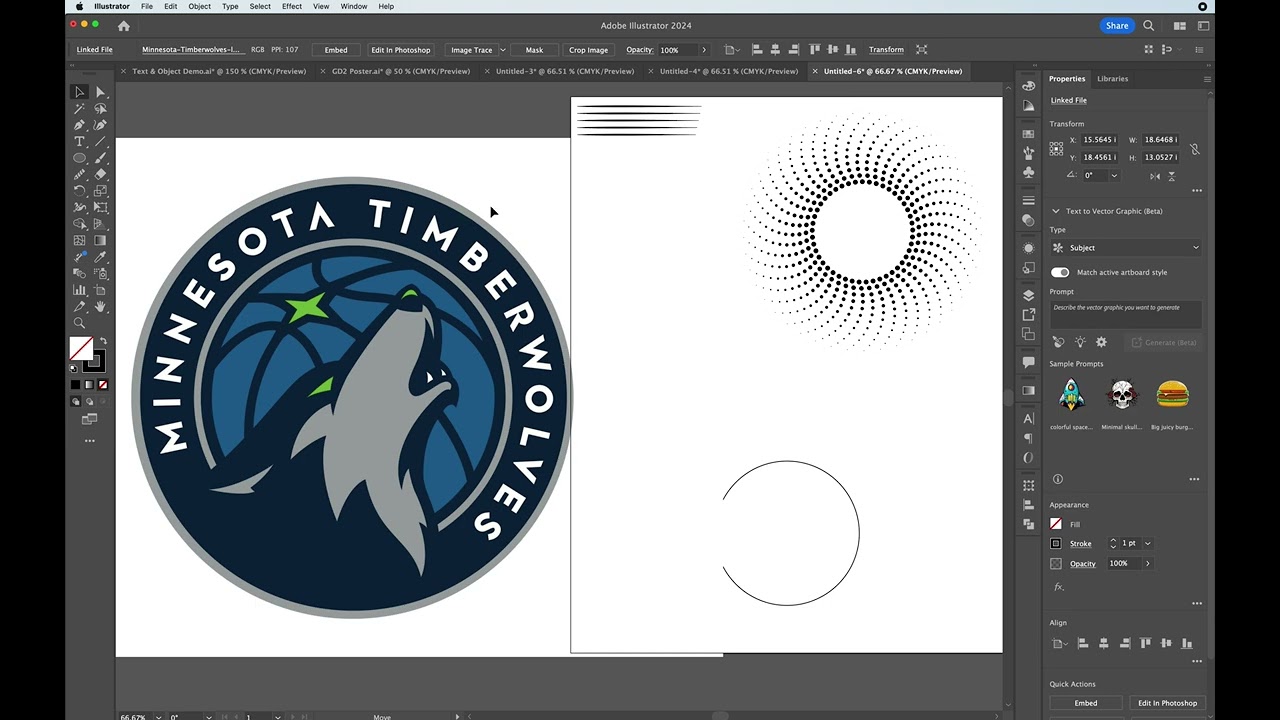The image size is (1280, 720).
Task: Select the Column Graph tool
Action: pos(79,289)
